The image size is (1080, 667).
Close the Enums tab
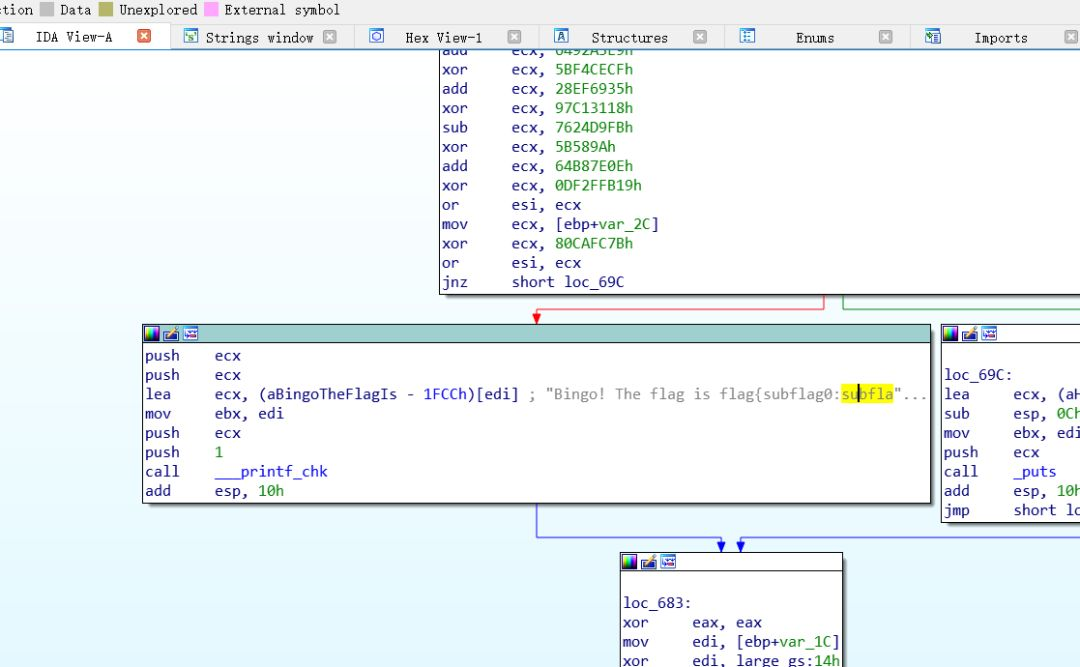click(x=885, y=37)
